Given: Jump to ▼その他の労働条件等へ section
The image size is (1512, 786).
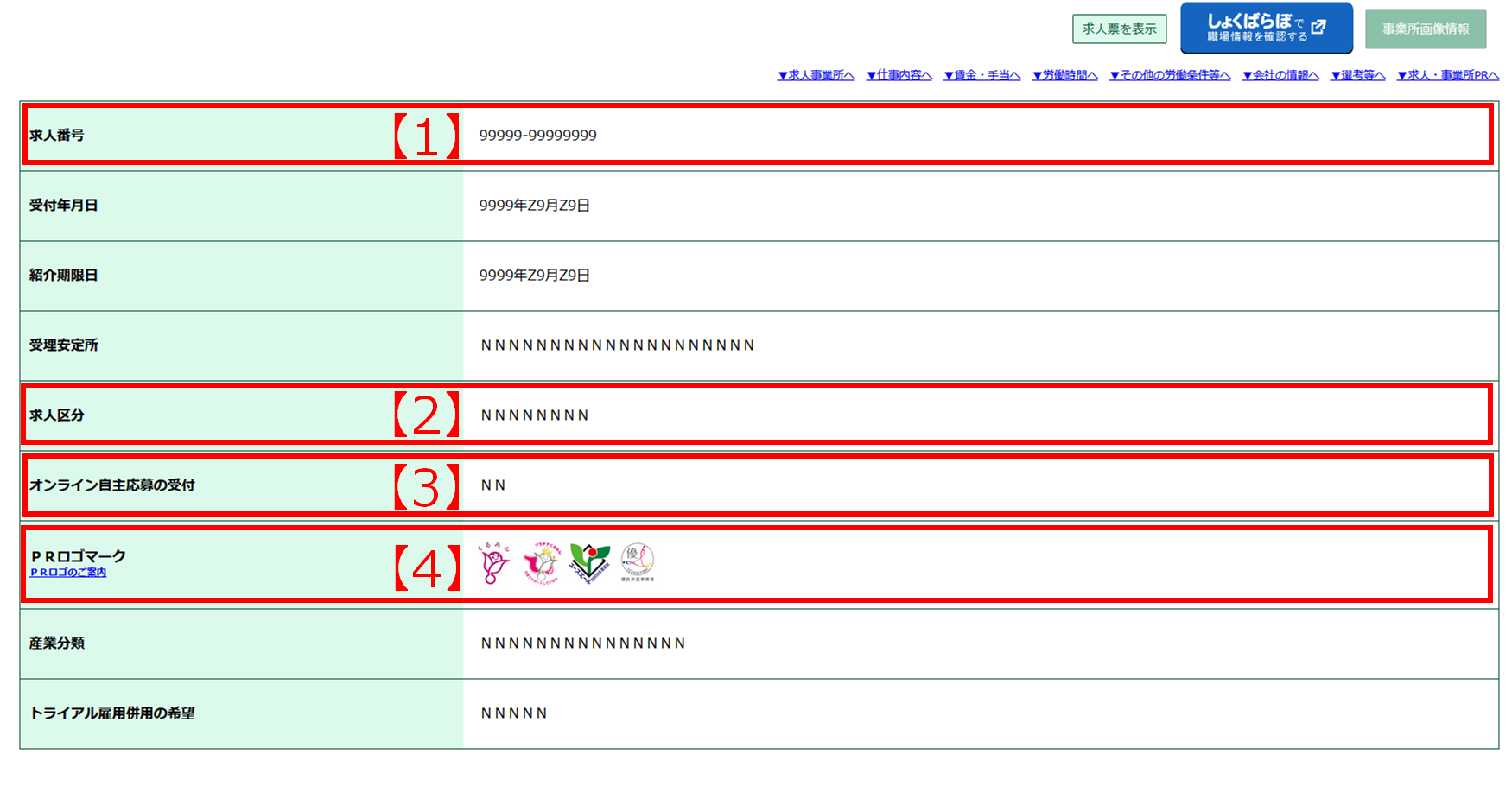Looking at the screenshot, I should (x=1170, y=75).
